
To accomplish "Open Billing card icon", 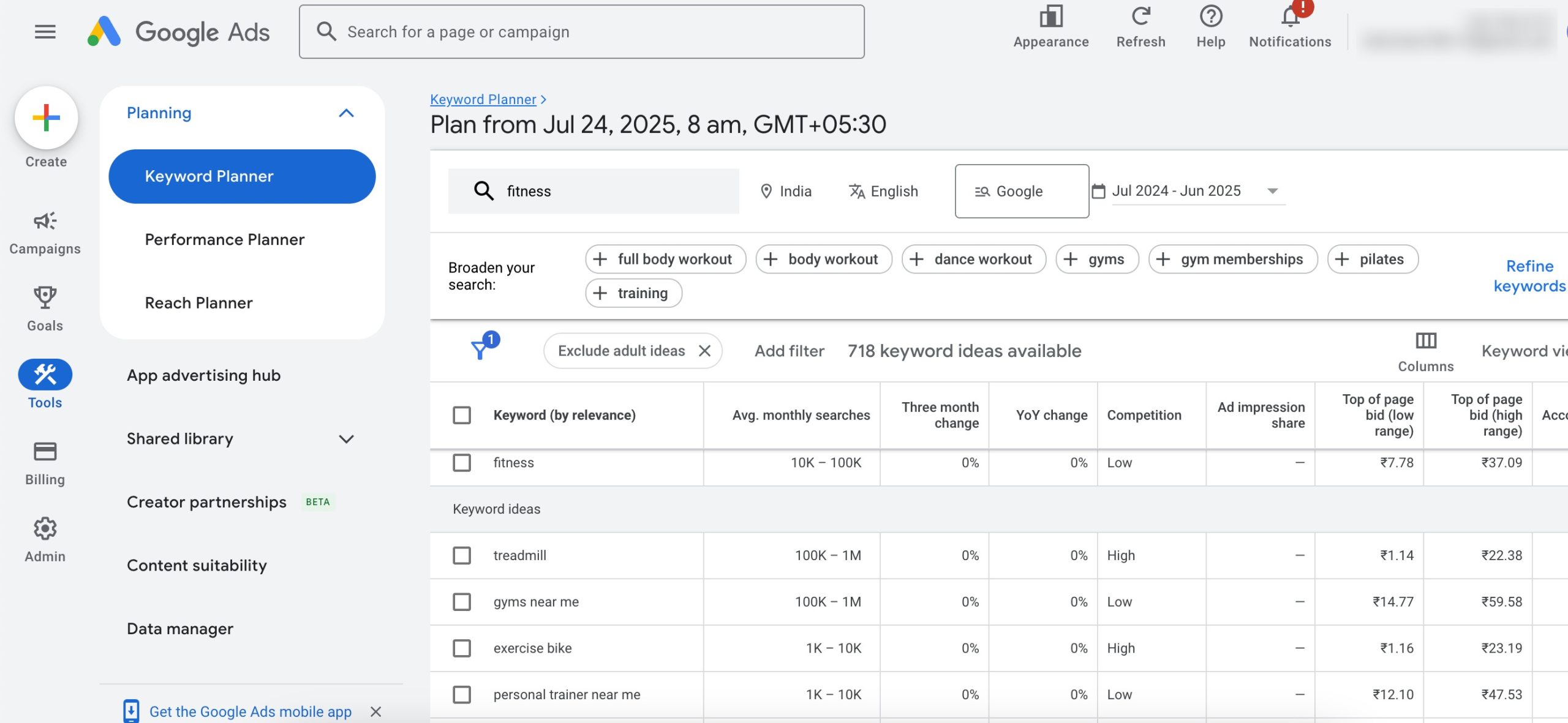I will tap(45, 452).
